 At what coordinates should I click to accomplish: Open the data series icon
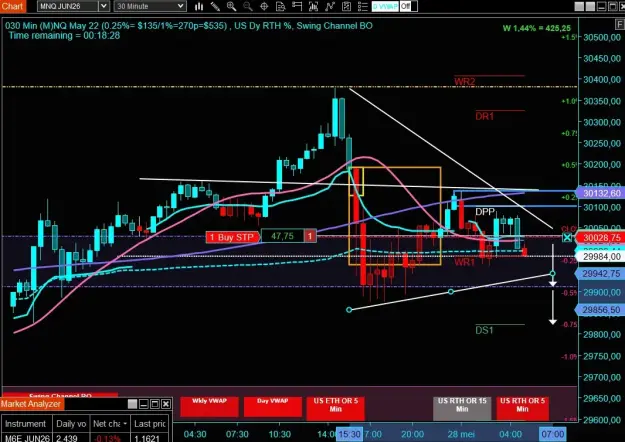pyautogui.click(x=313, y=6)
